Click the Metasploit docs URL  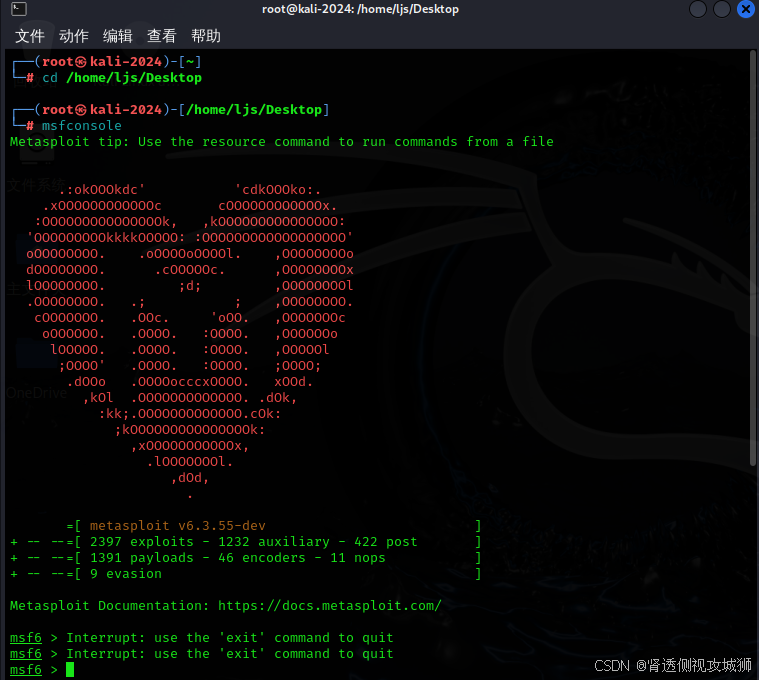pyautogui.click(x=330, y=605)
